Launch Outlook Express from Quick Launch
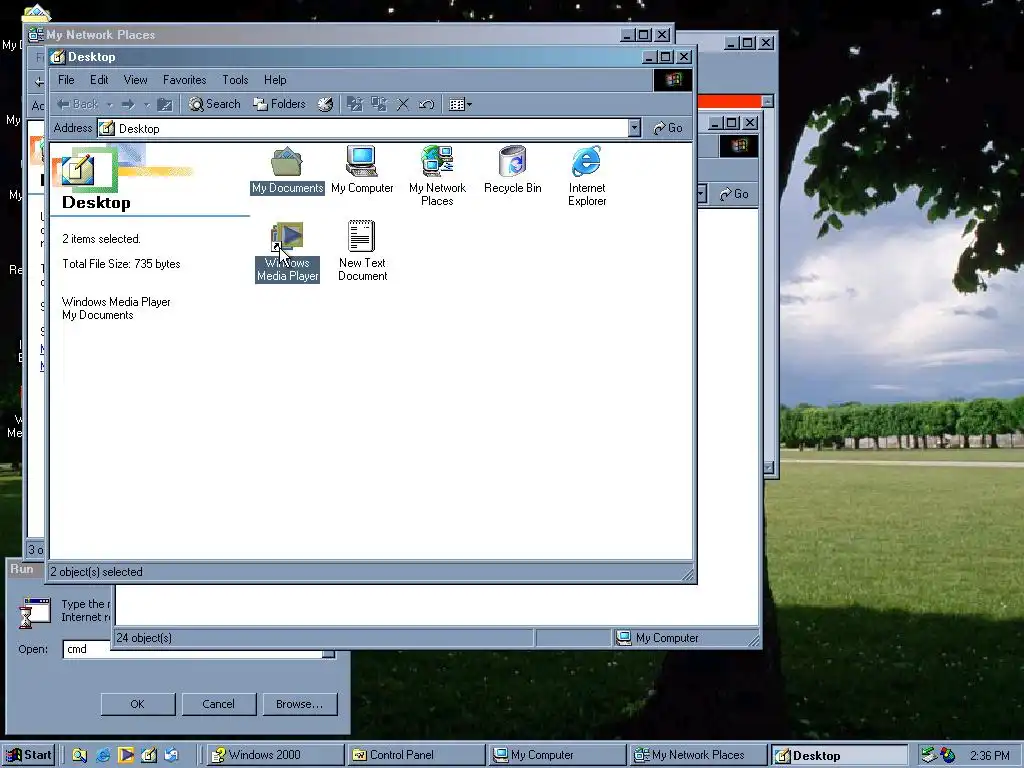The width and height of the screenshot is (1024, 768). pos(172,756)
